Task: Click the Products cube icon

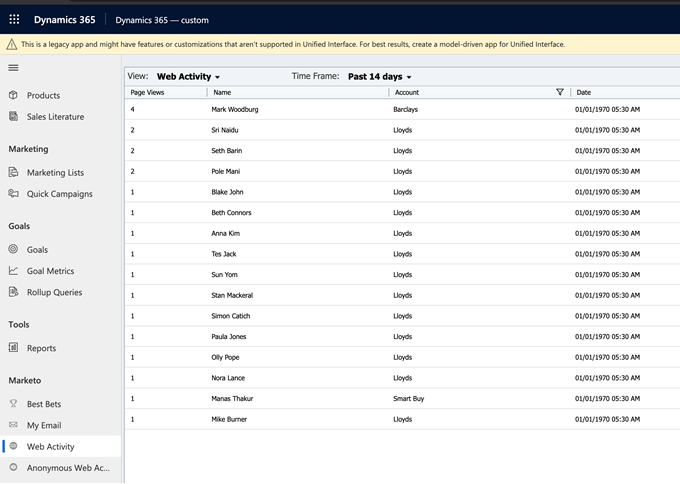Action: click(x=13, y=95)
